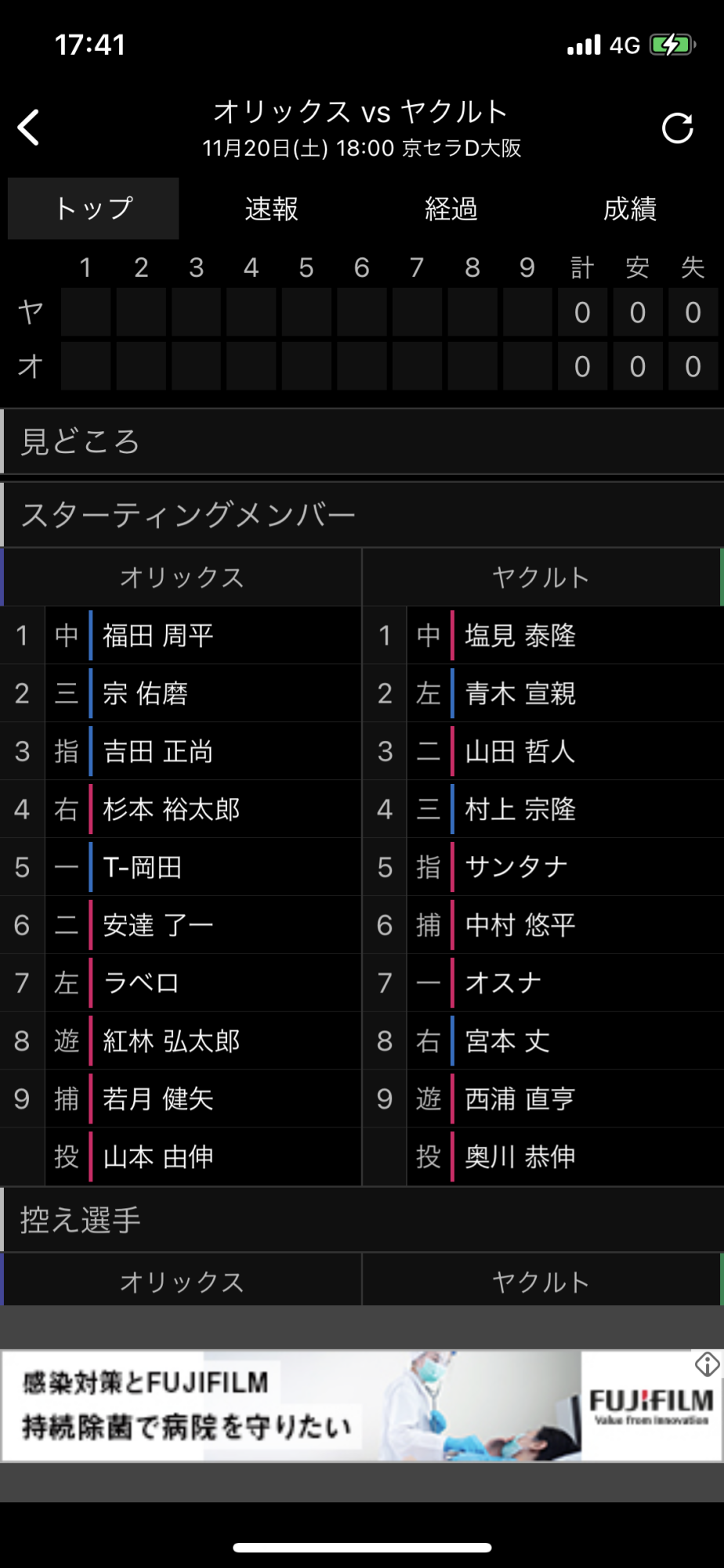Select the 成績 tab
Viewport: 724px width, 1568px height.
[630, 209]
